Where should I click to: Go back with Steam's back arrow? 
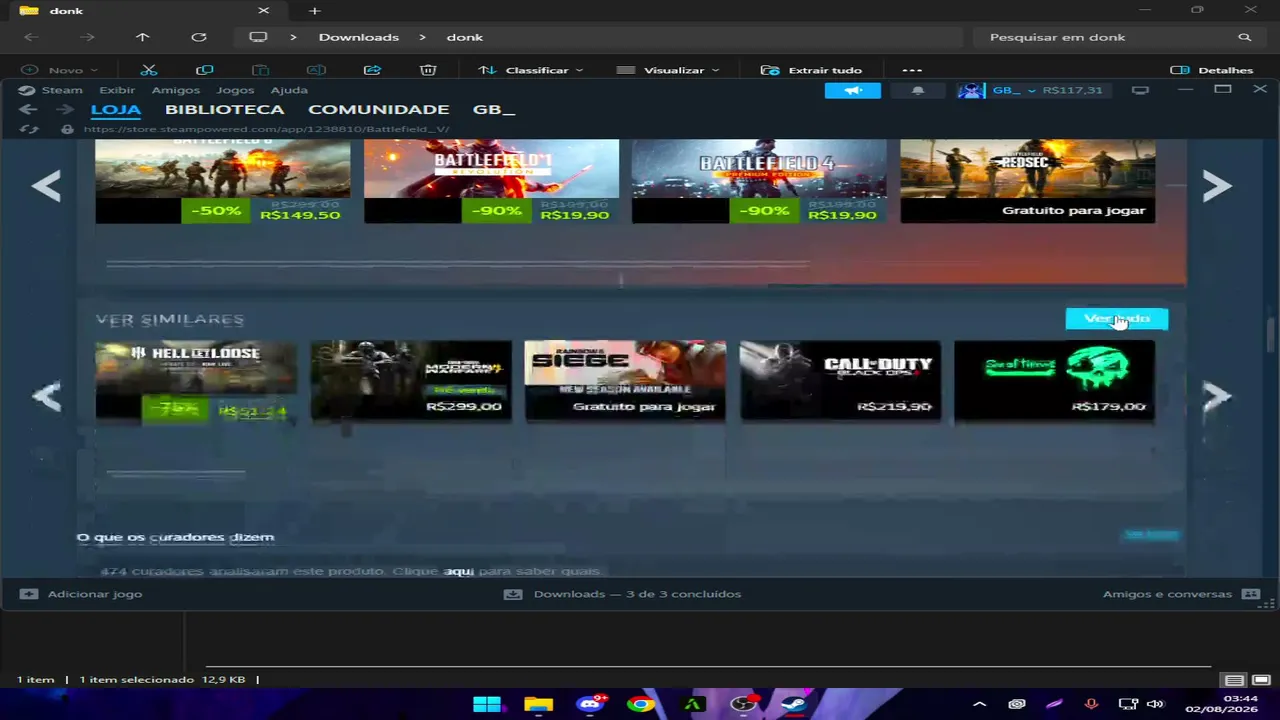pyautogui.click(x=28, y=109)
